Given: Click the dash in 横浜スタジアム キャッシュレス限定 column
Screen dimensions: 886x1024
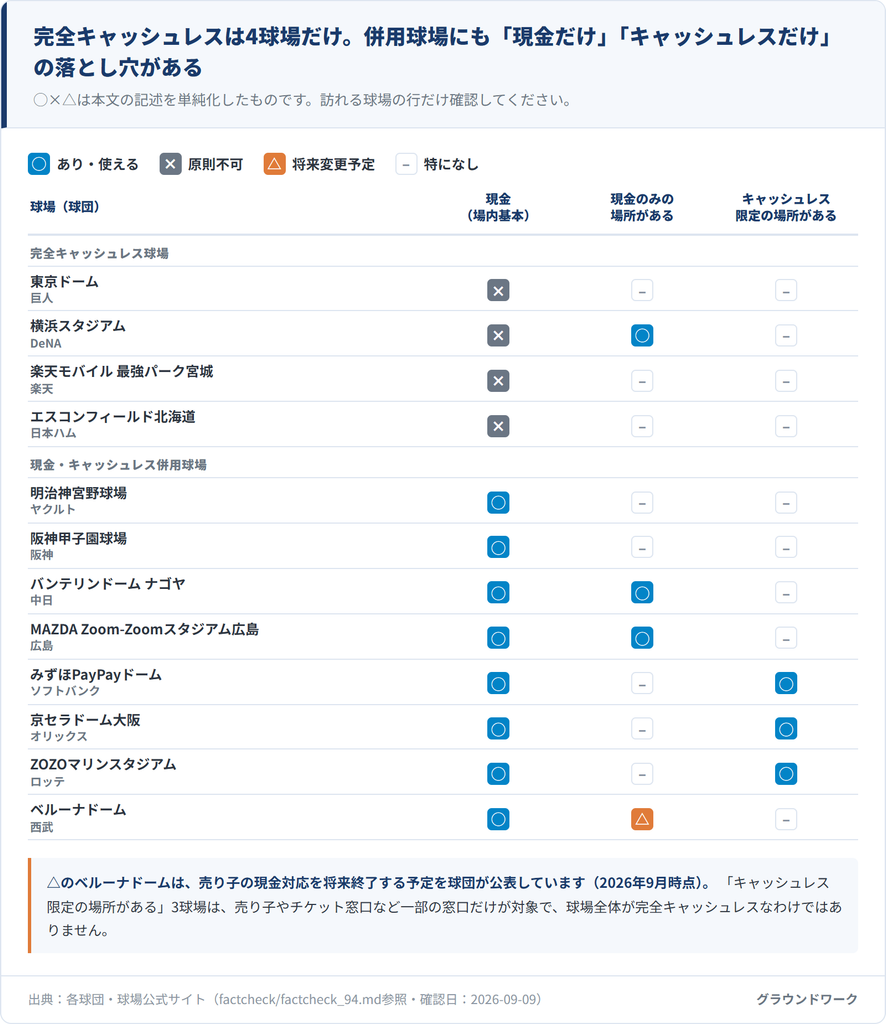Looking at the screenshot, I should point(786,336).
